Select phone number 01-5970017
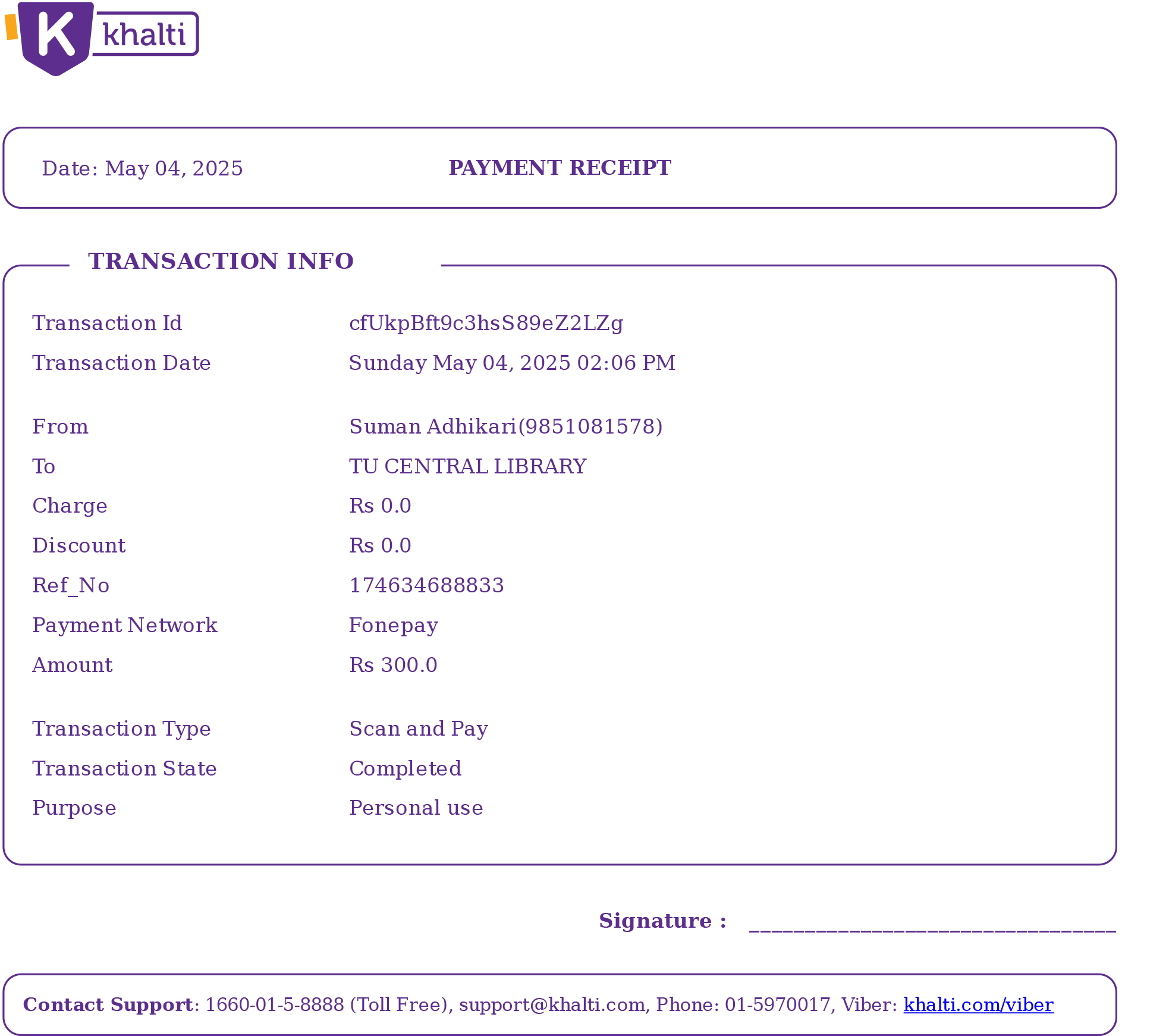The width and height of the screenshot is (1169, 1036). [777, 1004]
